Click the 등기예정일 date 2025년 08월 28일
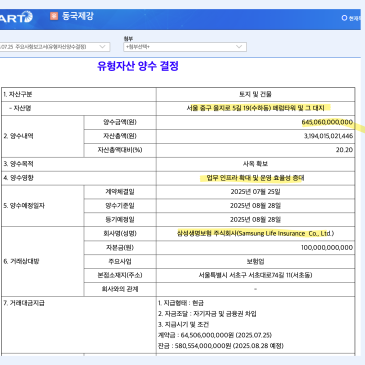This screenshot has height=365, width=365. click(x=255, y=220)
